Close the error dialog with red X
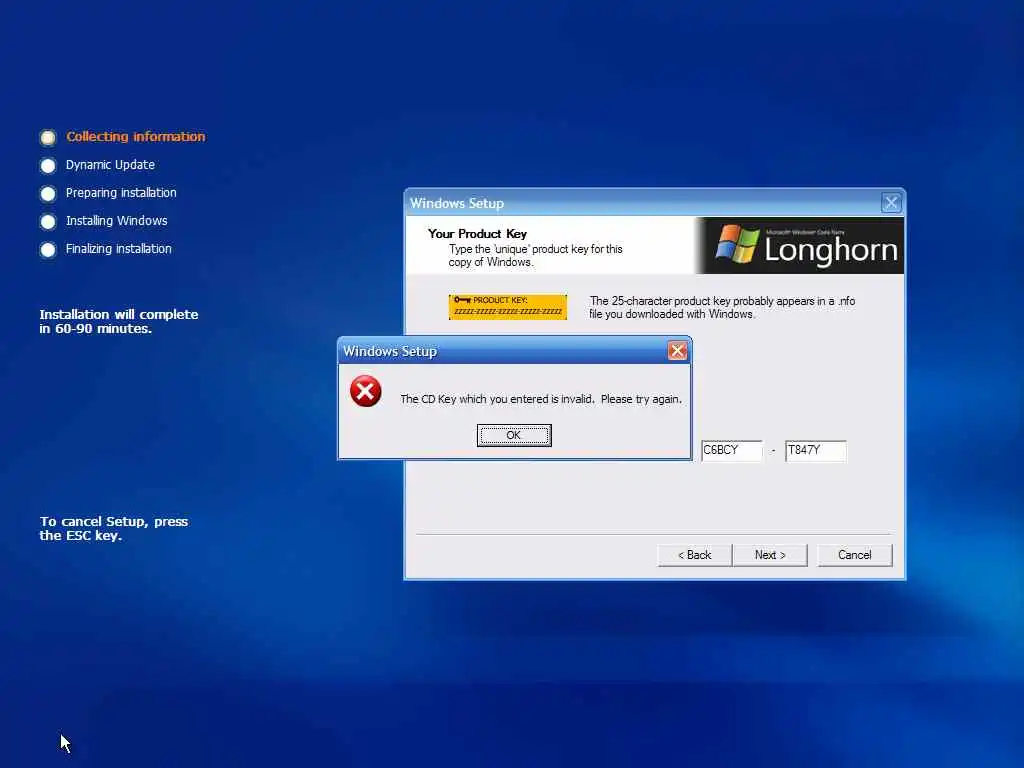This screenshot has height=768, width=1024. [677, 351]
